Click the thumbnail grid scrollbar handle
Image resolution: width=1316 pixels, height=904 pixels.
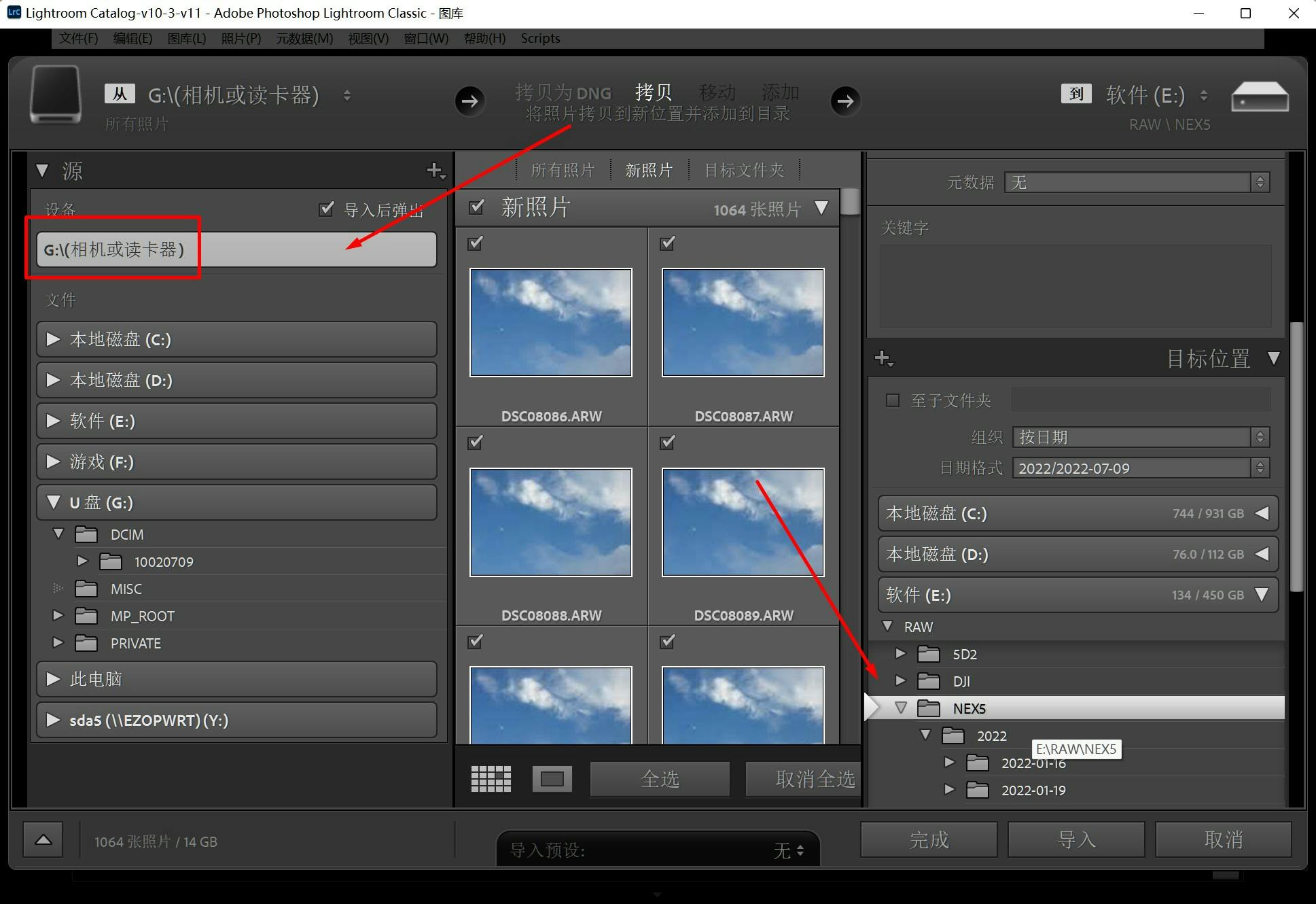[x=850, y=202]
